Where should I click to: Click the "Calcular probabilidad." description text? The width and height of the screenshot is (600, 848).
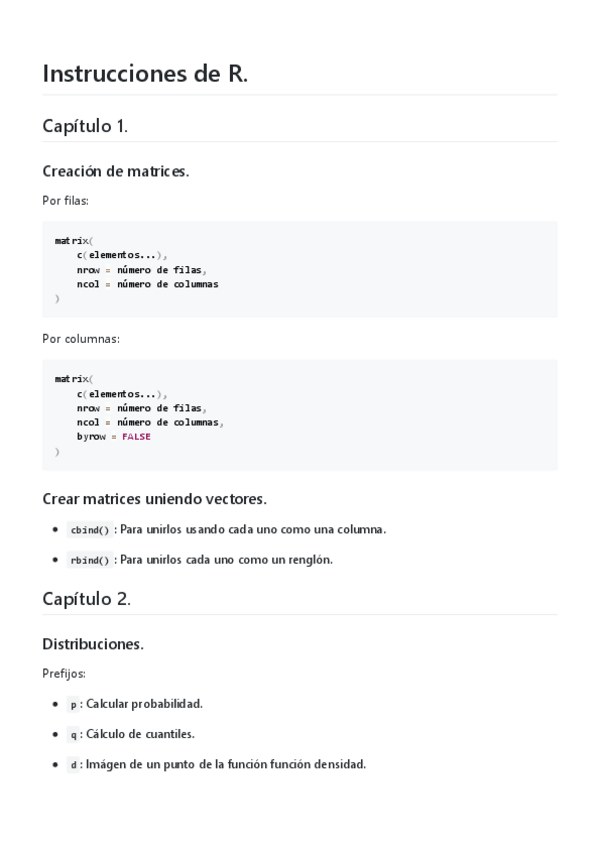[144, 704]
